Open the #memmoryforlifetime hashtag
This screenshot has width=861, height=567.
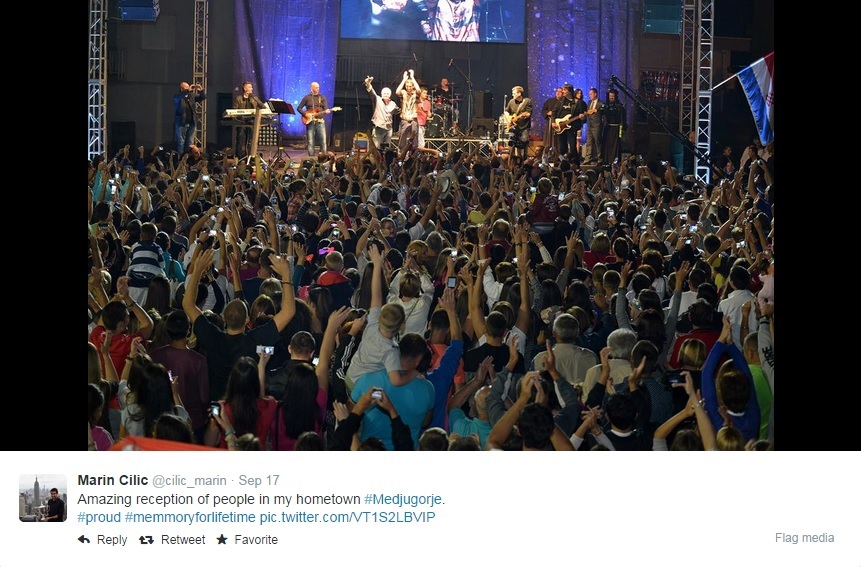pyautogui.click(x=190, y=518)
